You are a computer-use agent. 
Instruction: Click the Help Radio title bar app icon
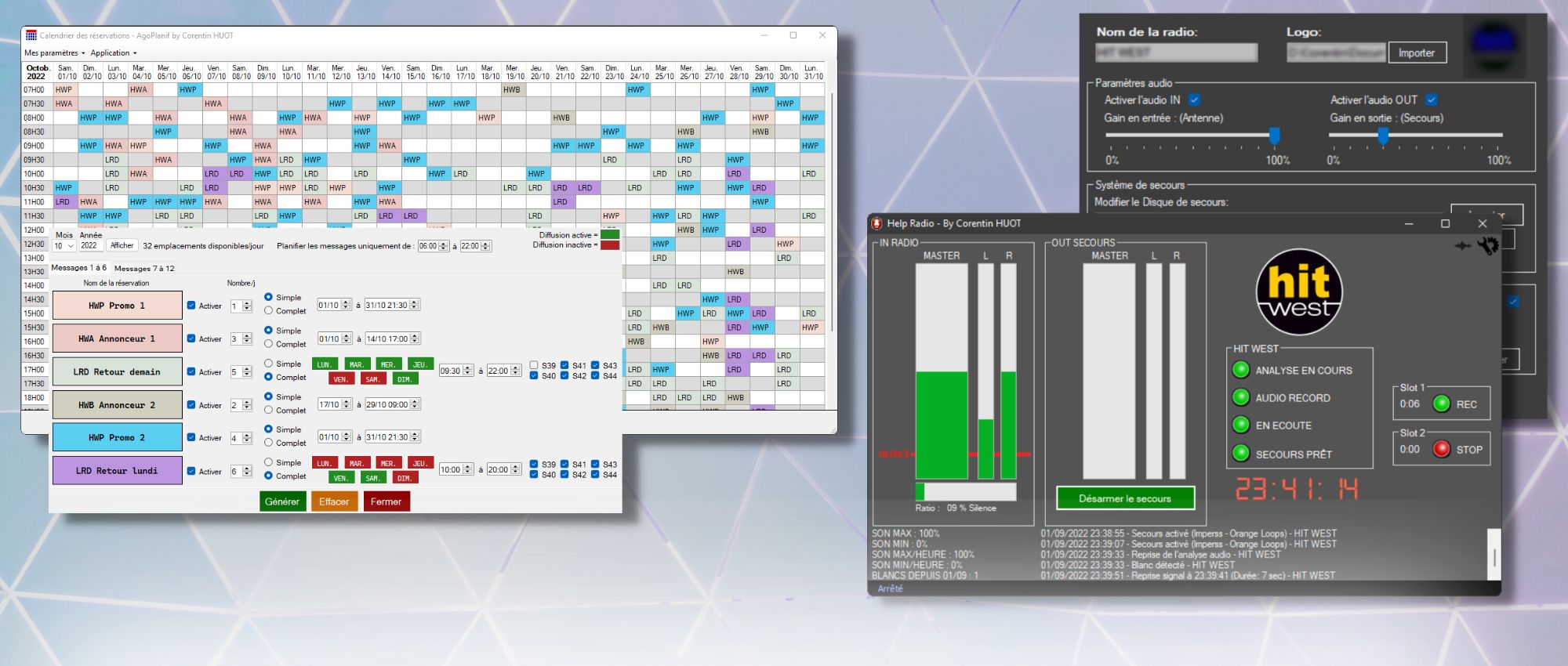tap(877, 223)
